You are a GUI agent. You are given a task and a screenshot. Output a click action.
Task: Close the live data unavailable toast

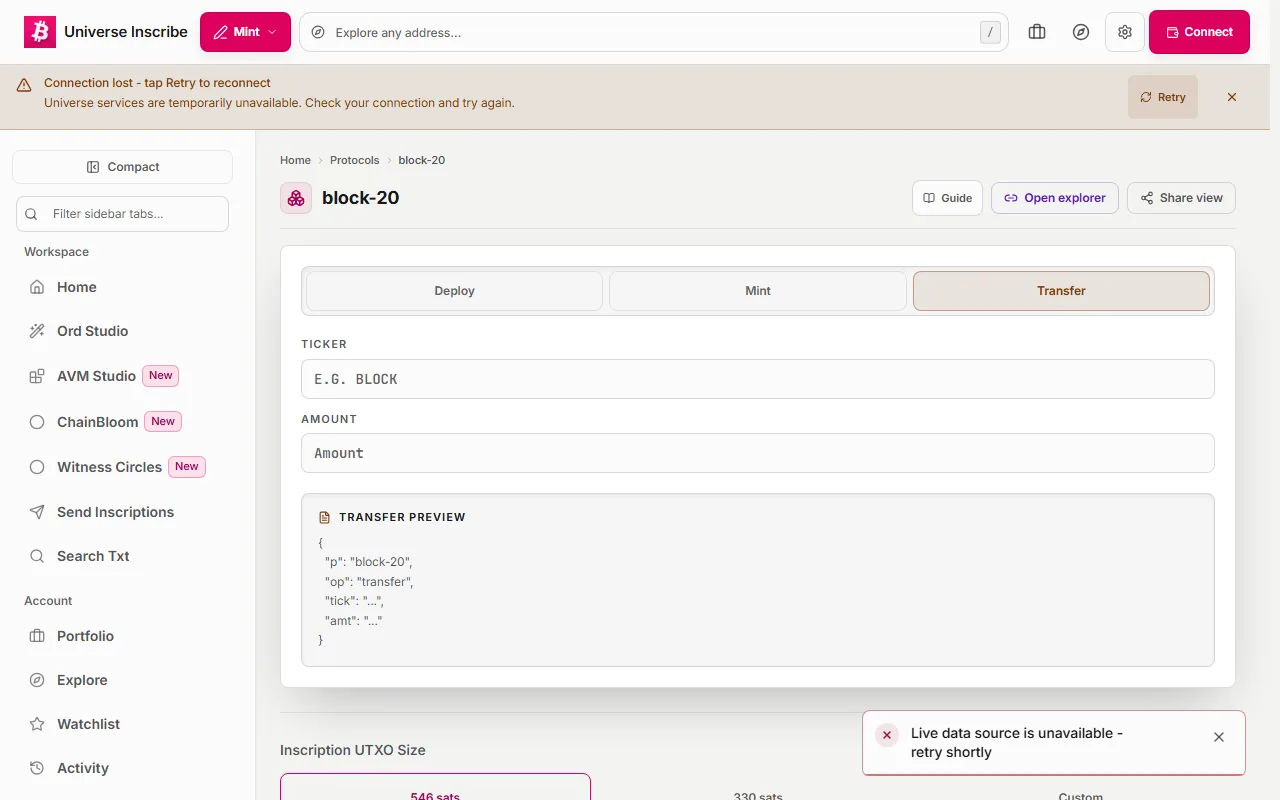coord(1219,737)
